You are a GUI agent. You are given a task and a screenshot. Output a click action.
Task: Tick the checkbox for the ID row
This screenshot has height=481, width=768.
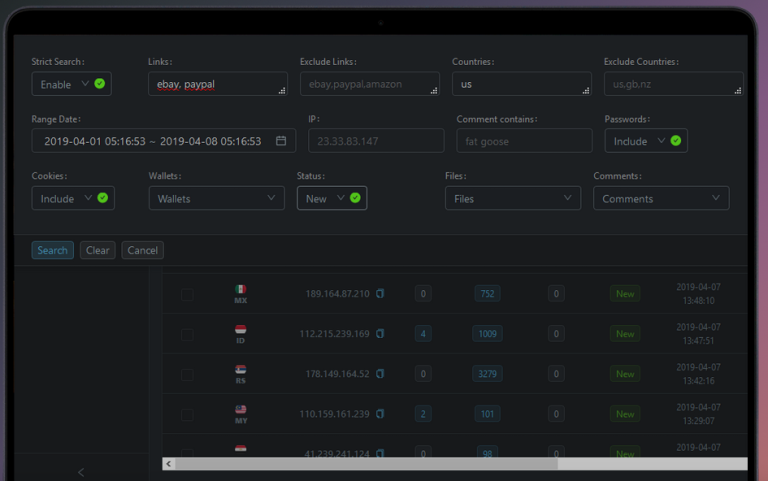tap(187, 335)
